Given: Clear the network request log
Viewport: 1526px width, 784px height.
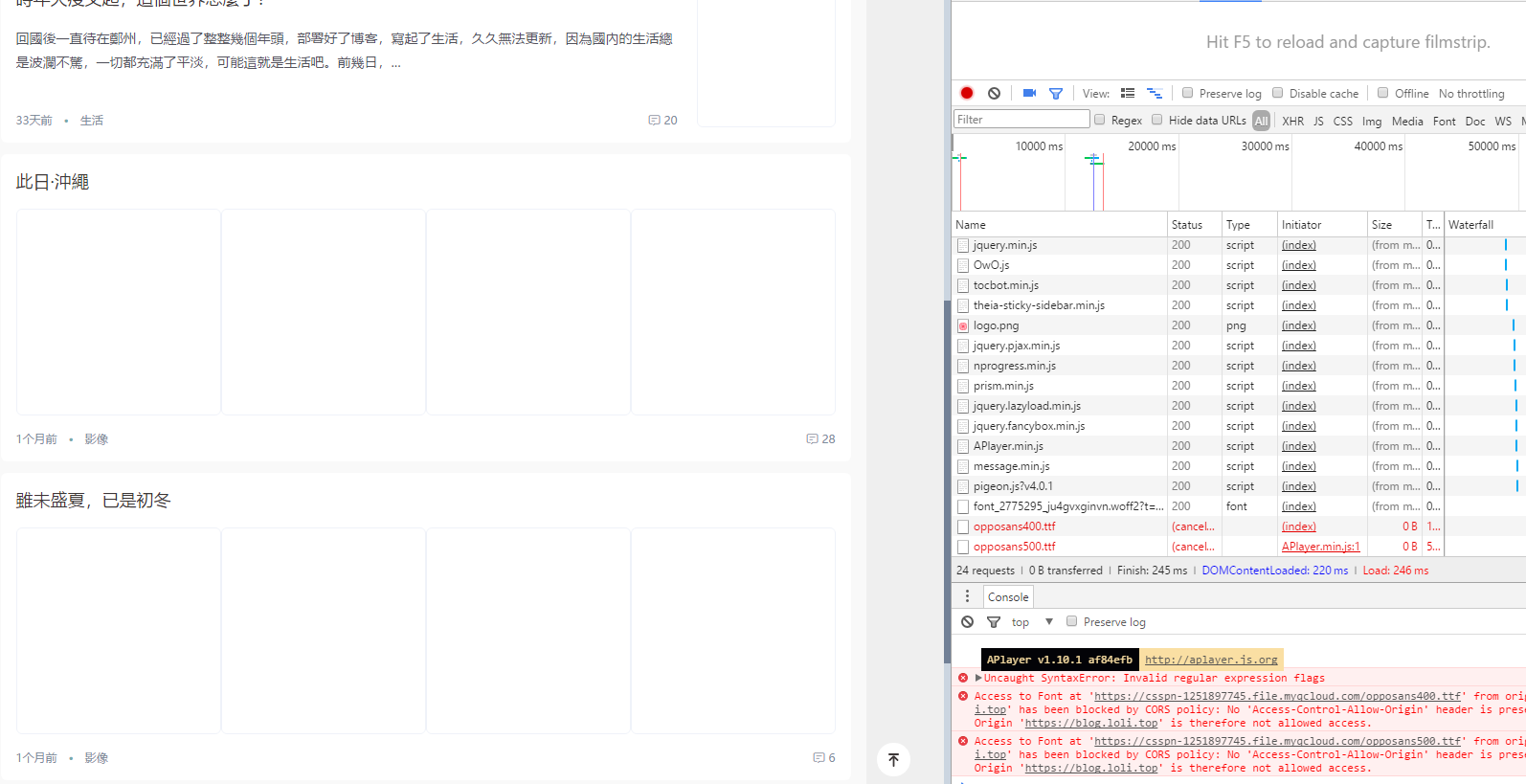Looking at the screenshot, I should (x=995, y=93).
